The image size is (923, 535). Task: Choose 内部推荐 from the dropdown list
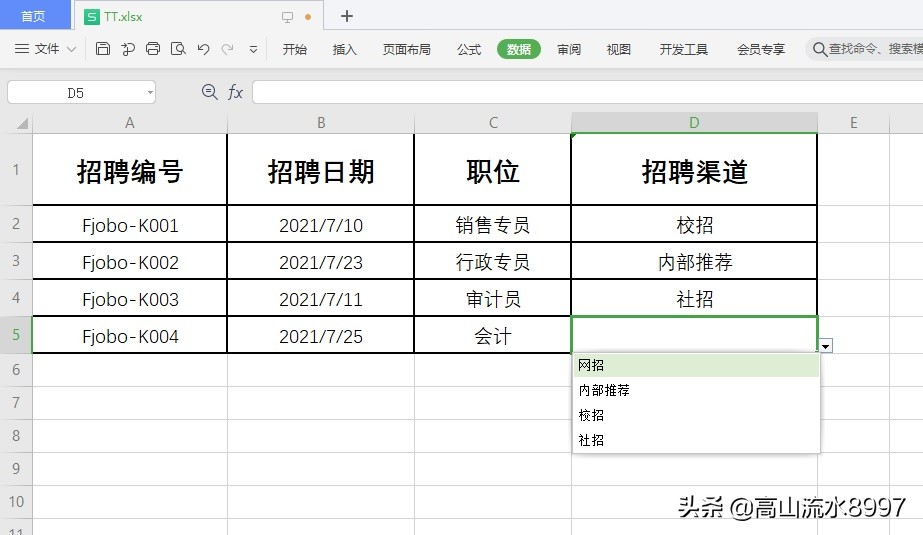(x=696, y=390)
